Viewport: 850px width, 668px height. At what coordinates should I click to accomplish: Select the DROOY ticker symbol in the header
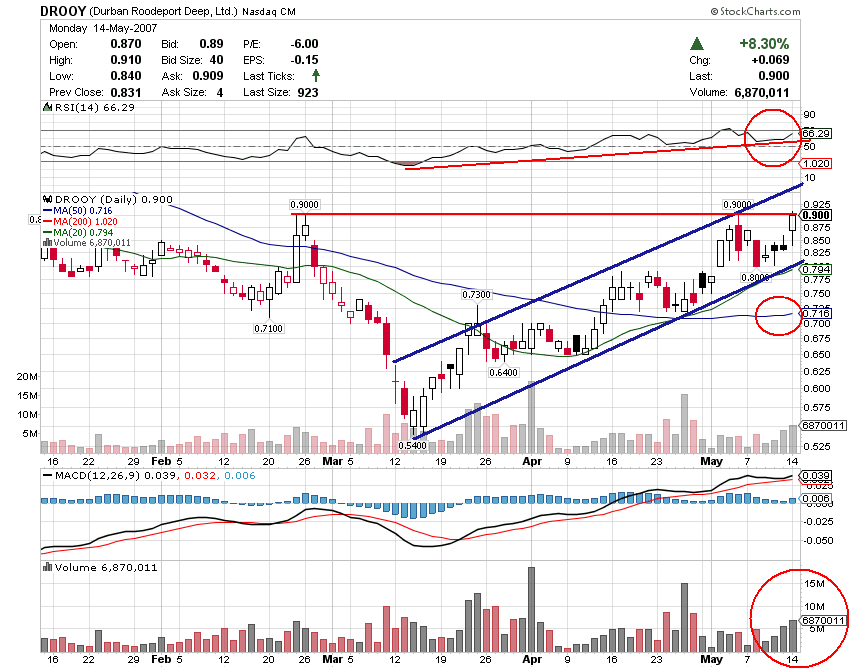point(63,11)
